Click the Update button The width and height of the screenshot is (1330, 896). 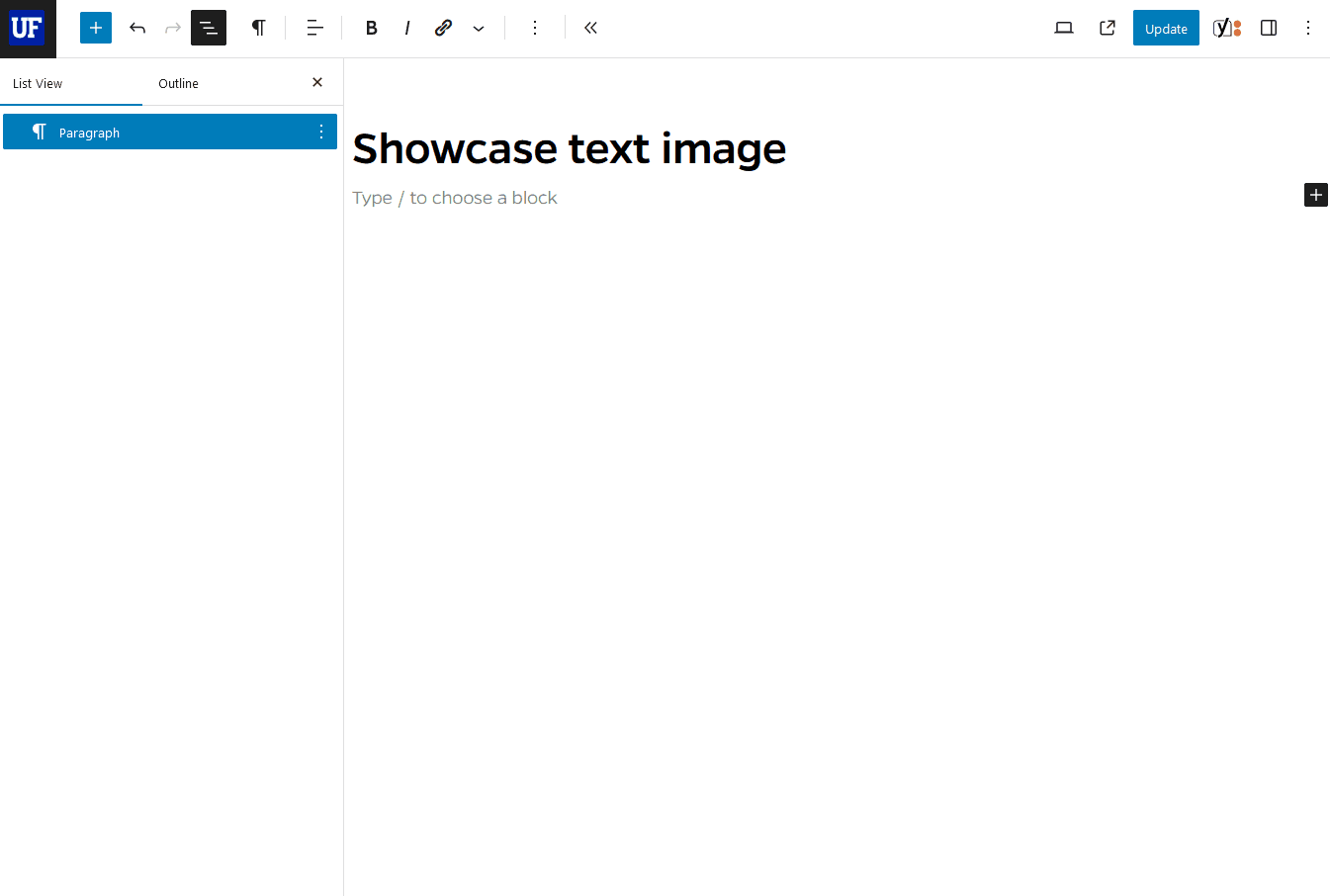[x=1165, y=28]
